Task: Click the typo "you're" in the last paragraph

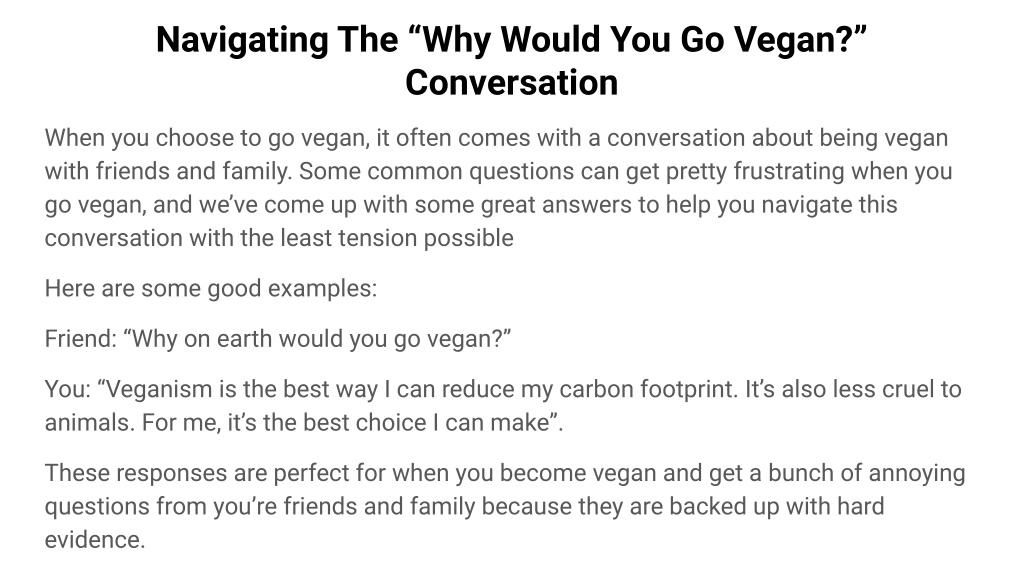Action: 245,506
